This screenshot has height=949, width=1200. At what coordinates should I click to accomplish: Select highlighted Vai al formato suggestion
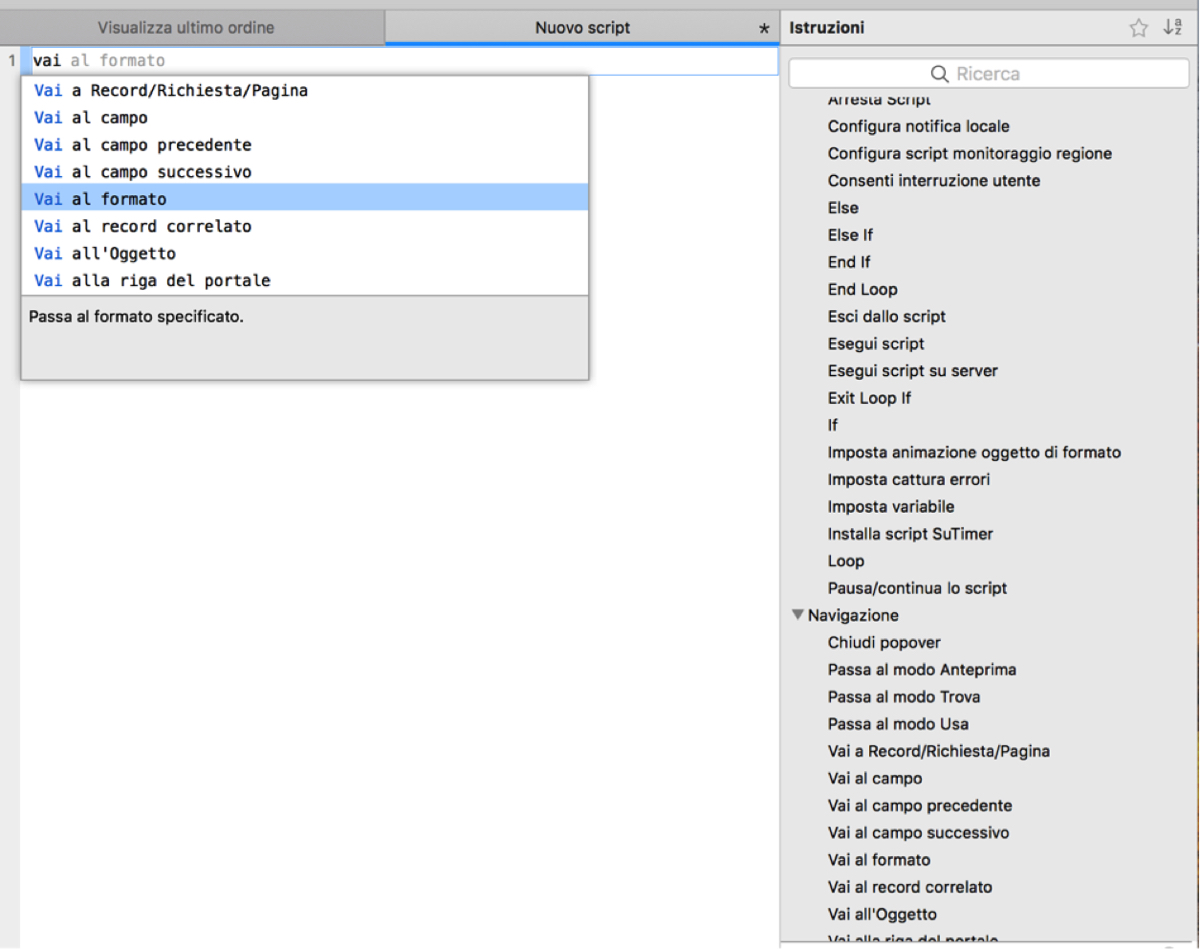click(304, 199)
